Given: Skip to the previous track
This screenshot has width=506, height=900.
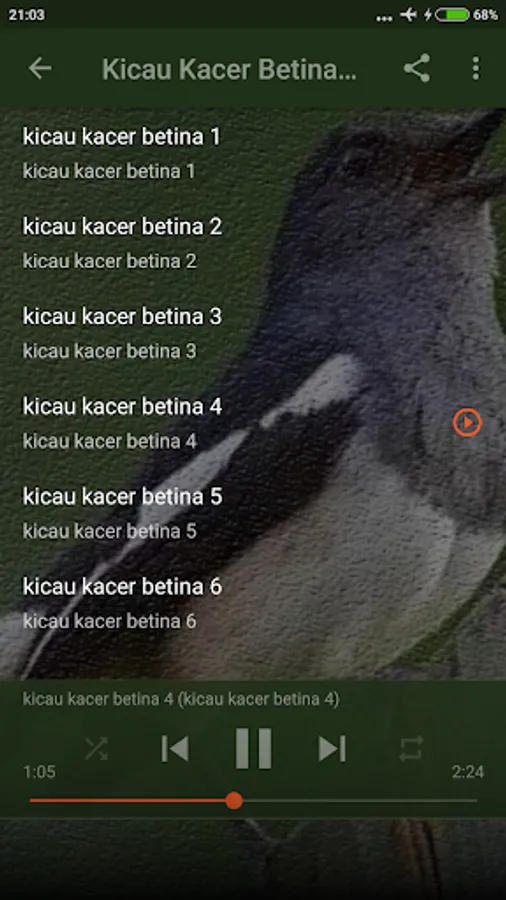Looking at the screenshot, I should pyautogui.click(x=175, y=748).
